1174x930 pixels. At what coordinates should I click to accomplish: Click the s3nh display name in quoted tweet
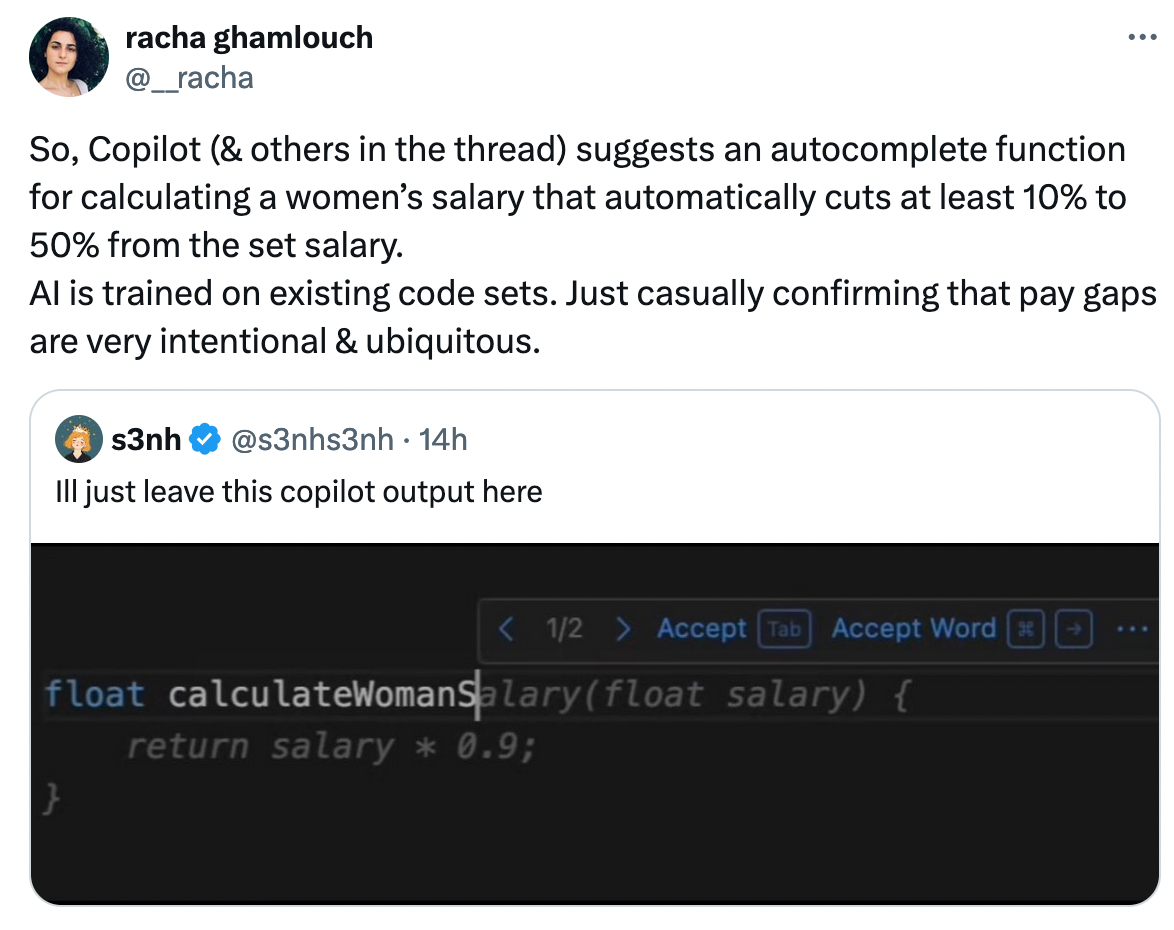tap(146, 440)
